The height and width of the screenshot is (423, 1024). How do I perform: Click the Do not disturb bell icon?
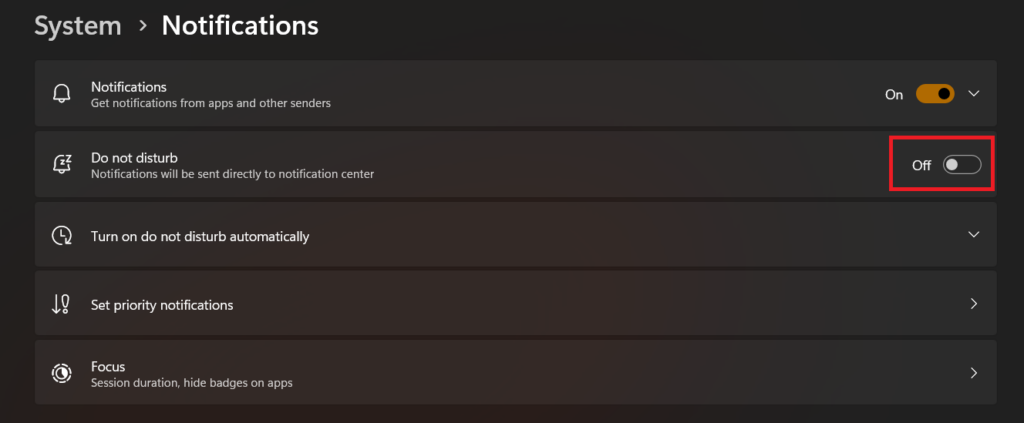62,165
